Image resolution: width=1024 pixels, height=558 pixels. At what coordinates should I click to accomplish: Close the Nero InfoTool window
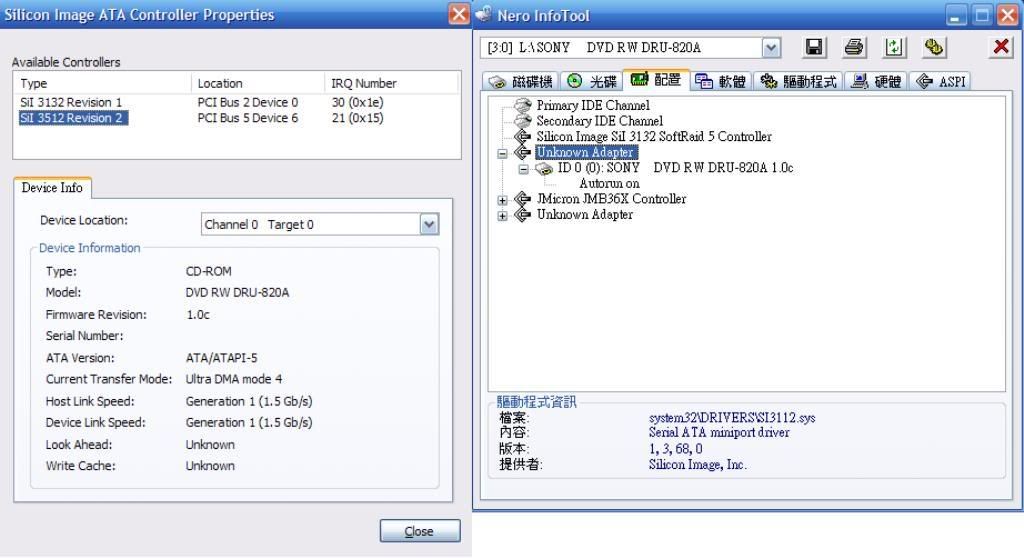click(x=1008, y=14)
